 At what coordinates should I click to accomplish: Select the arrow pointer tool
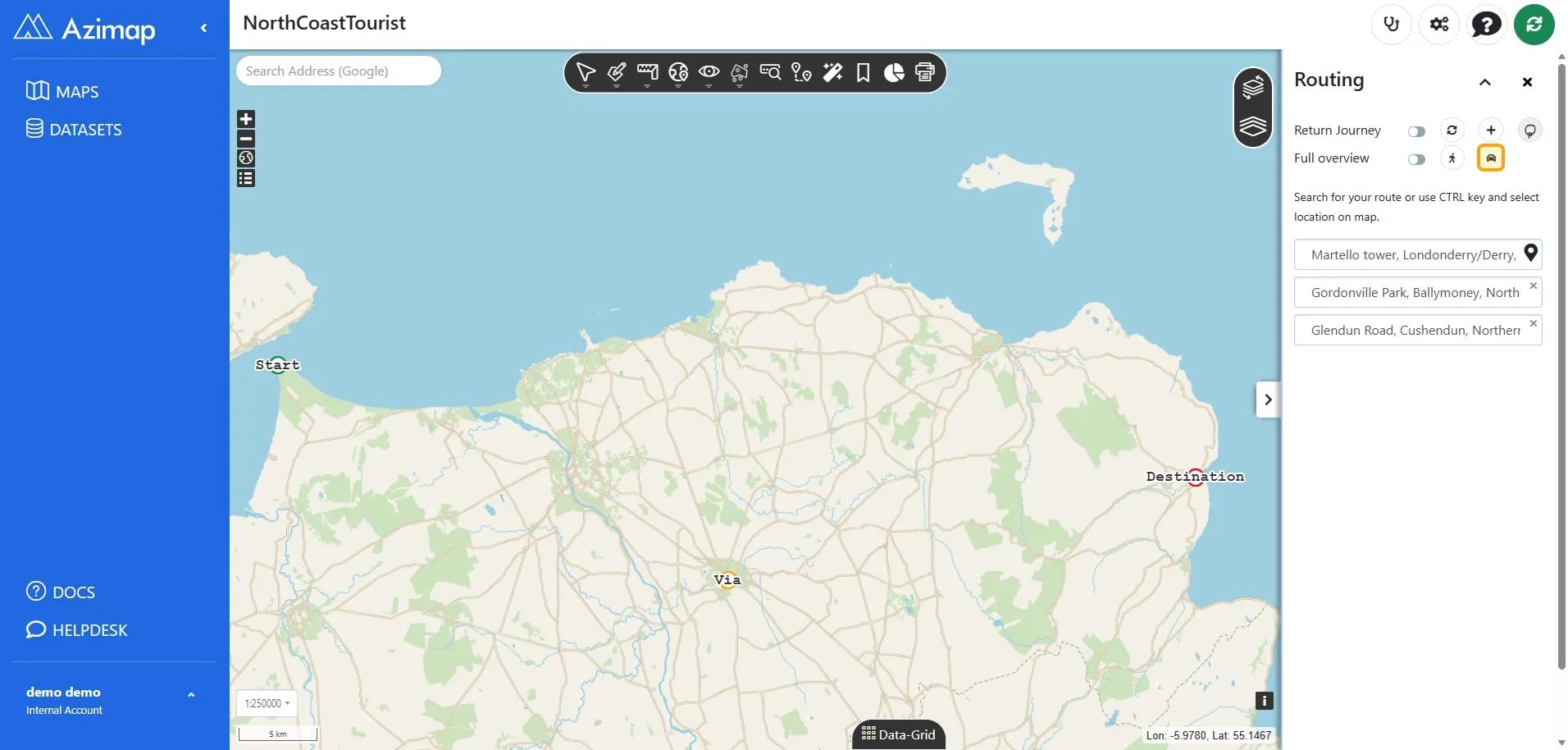[586, 73]
